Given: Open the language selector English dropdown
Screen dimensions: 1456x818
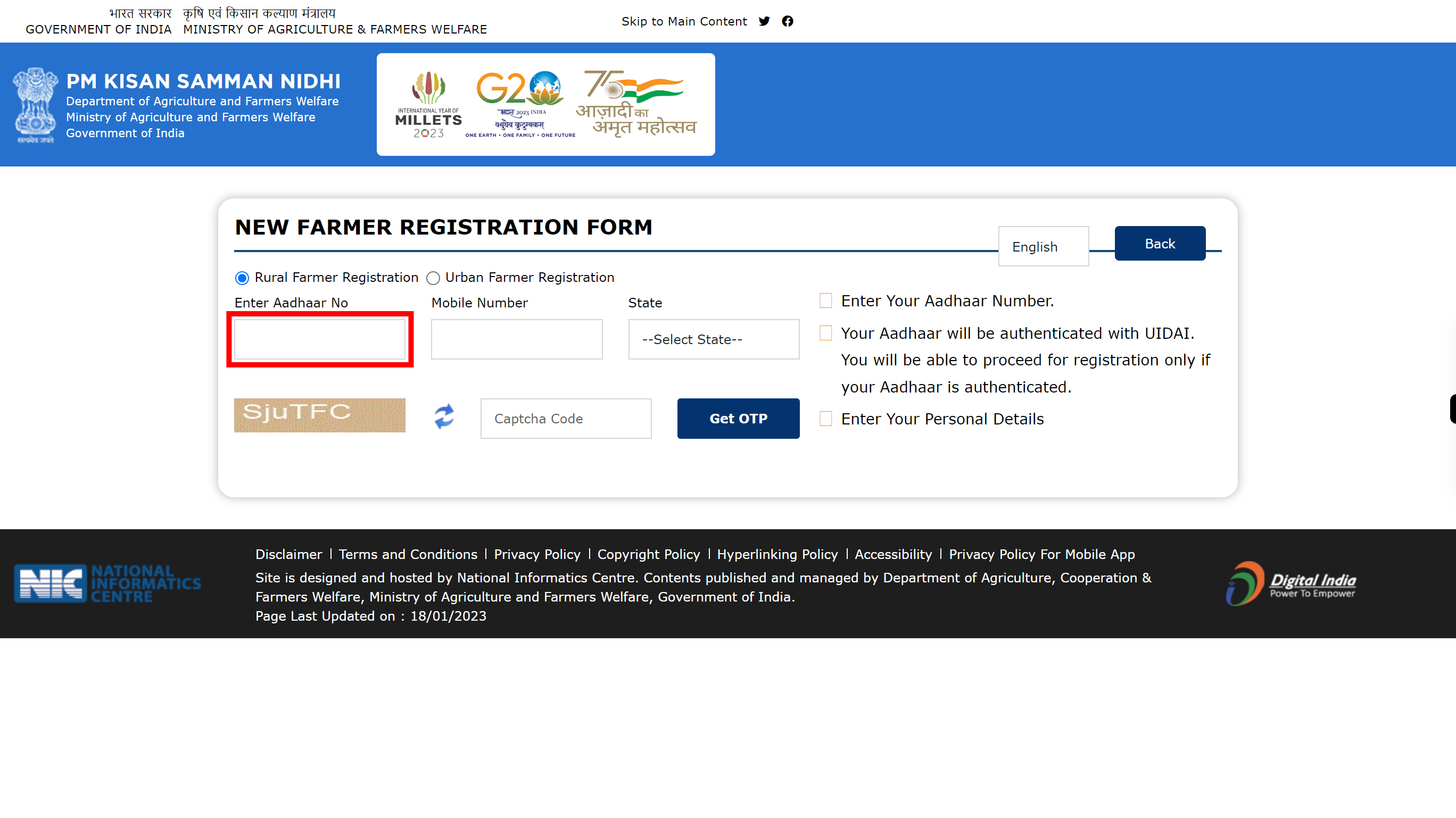Looking at the screenshot, I should point(1043,246).
